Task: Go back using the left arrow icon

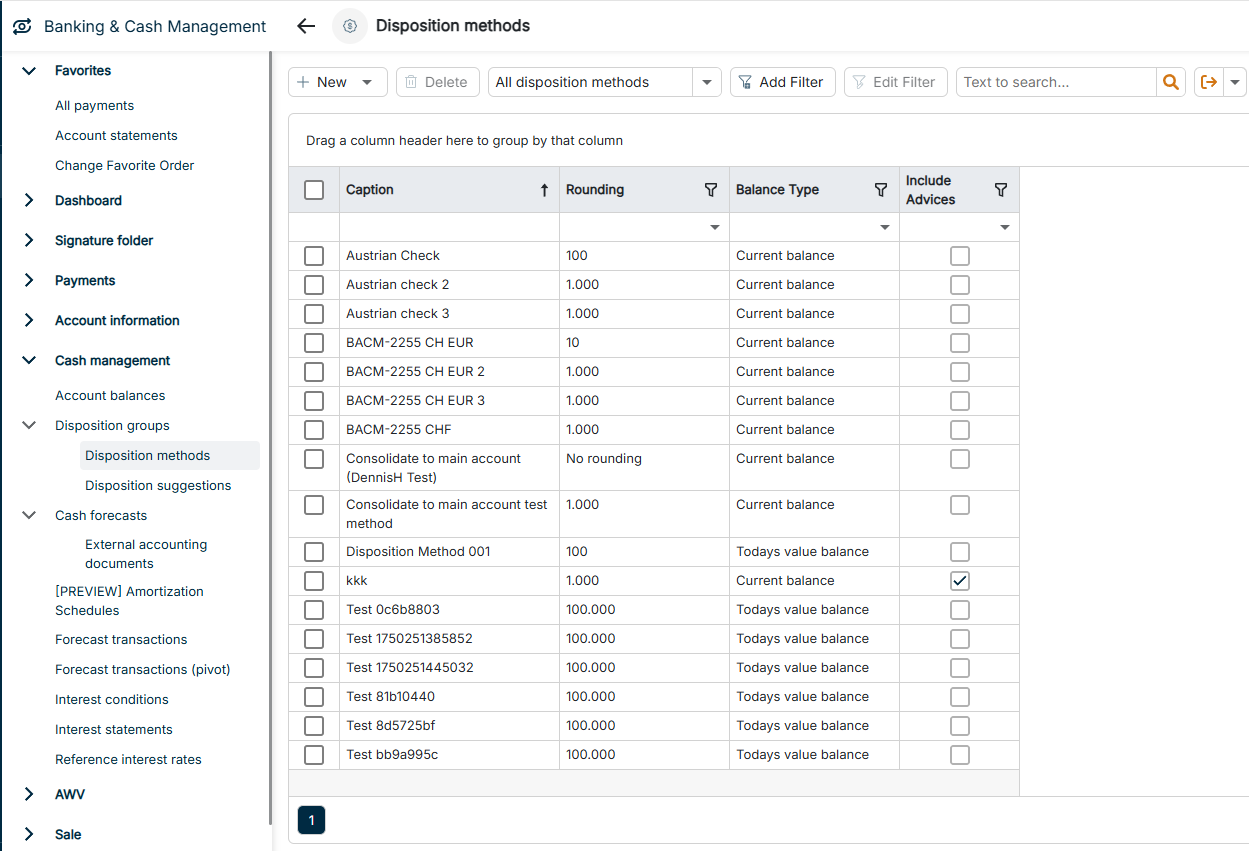Action: click(307, 27)
